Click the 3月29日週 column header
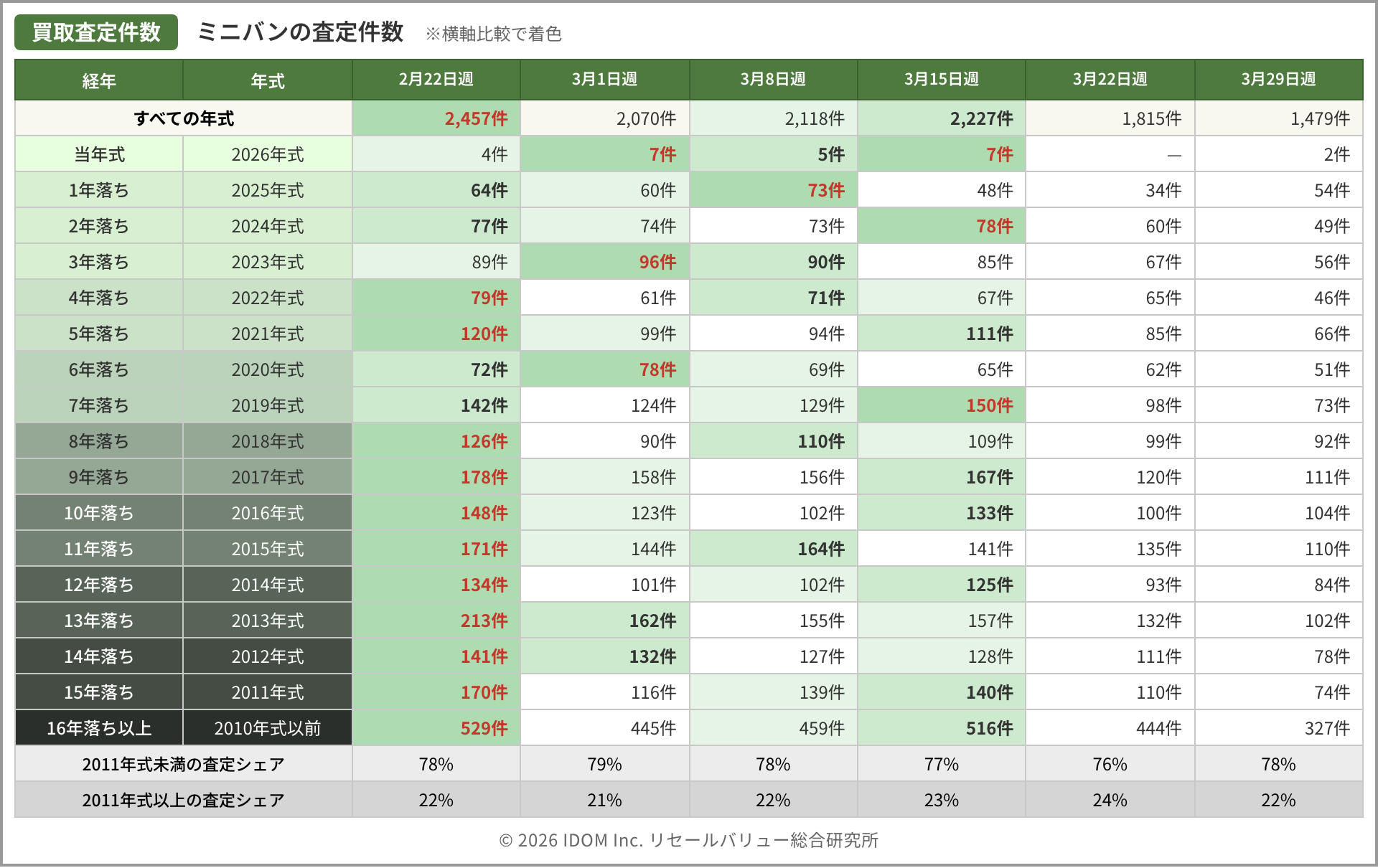The width and height of the screenshot is (1378, 868). [x=1278, y=80]
